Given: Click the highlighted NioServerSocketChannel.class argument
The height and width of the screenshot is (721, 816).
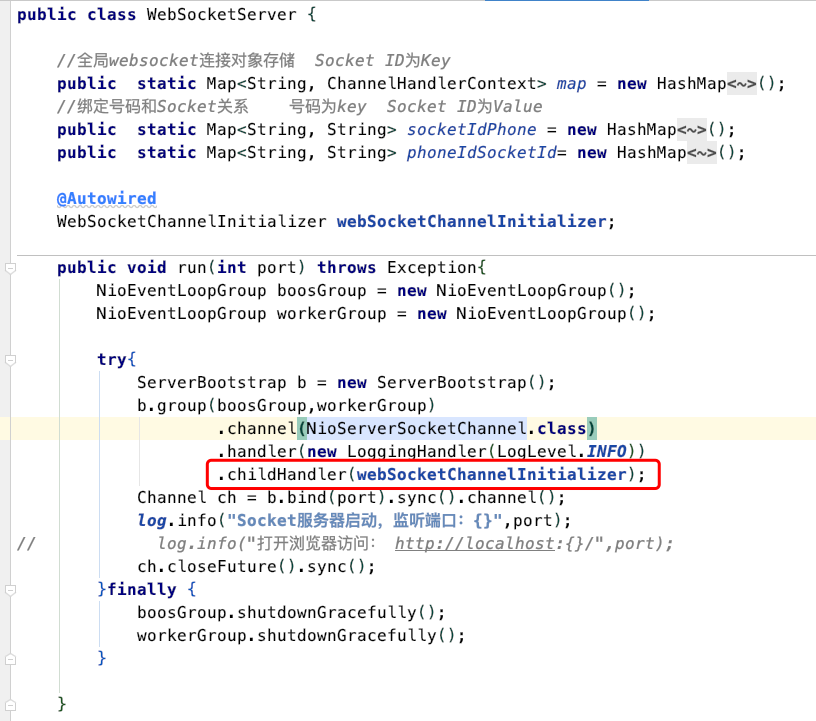Looking at the screenshot, I should 448,428.
